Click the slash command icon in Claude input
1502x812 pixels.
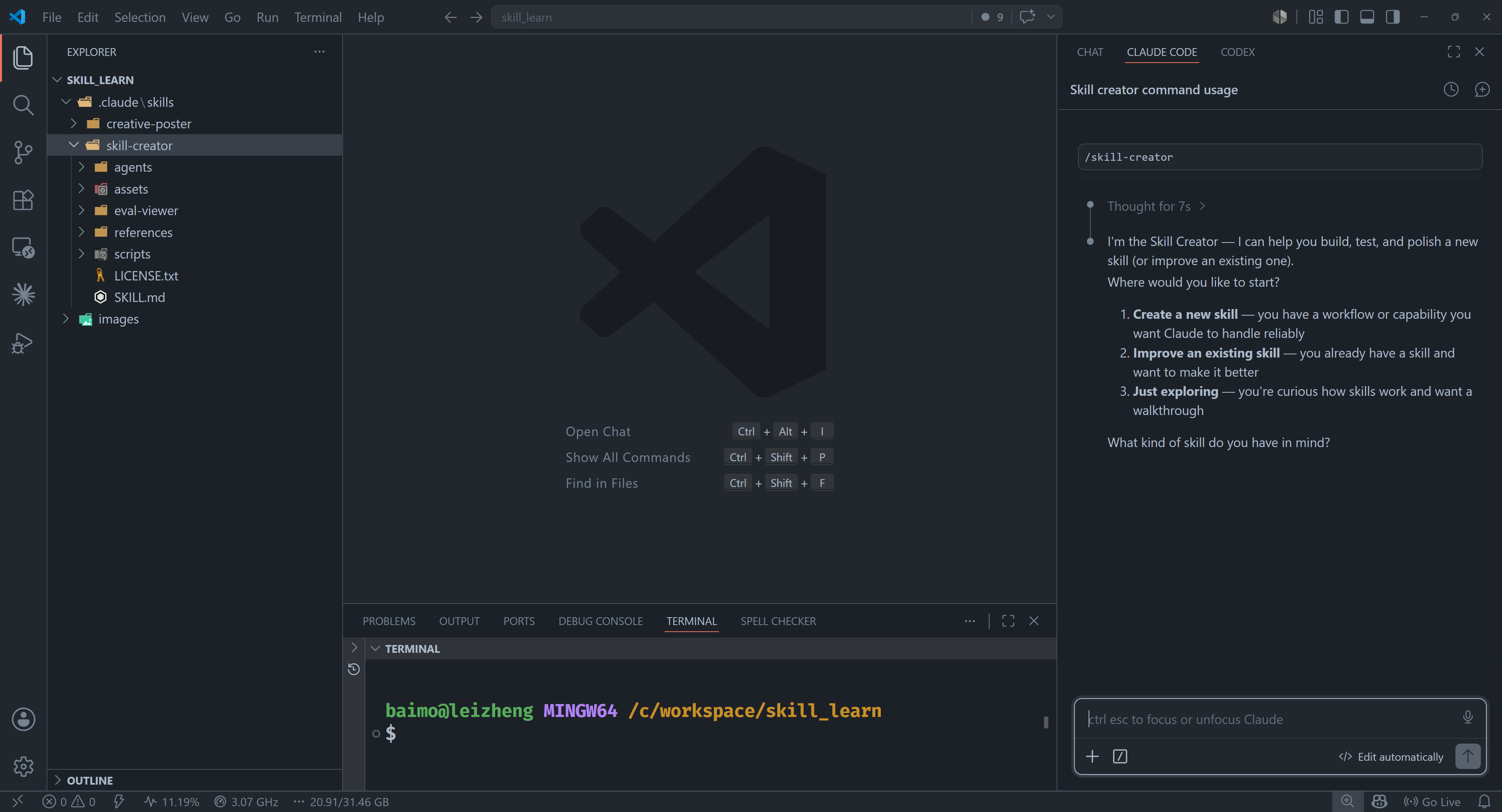[1119, 756]
